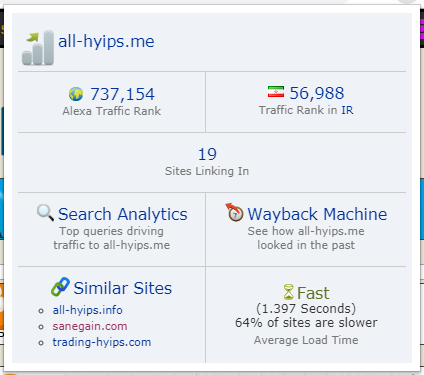Open the 19 Sites Linking In link
Viewport: 424px width, 375px height.
pos(207,154)
